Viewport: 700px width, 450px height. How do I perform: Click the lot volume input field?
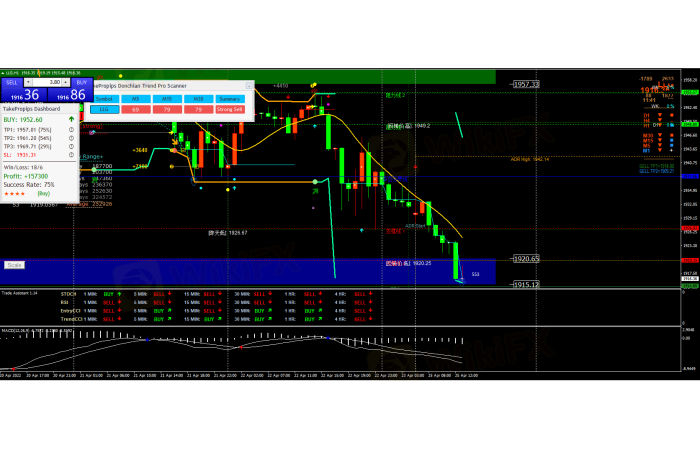pyautogui.click(x=47, y=81)
